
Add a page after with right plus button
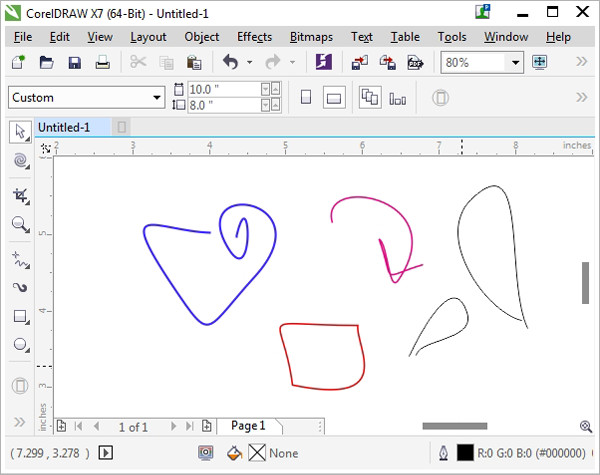[x=207, y=426]
